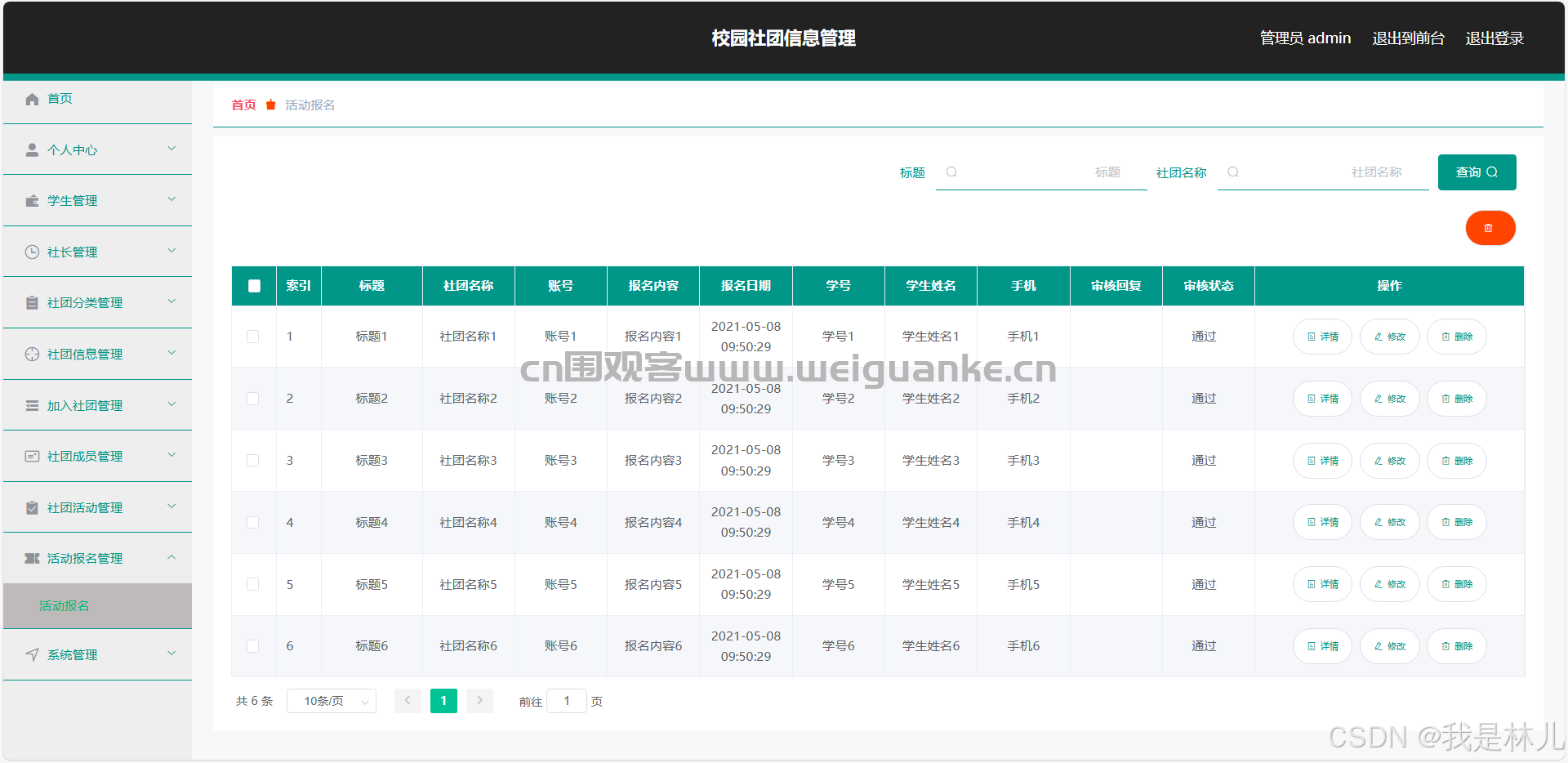
Task: Click the orange batch delete trash button
Action: (x=1490, y=228)
